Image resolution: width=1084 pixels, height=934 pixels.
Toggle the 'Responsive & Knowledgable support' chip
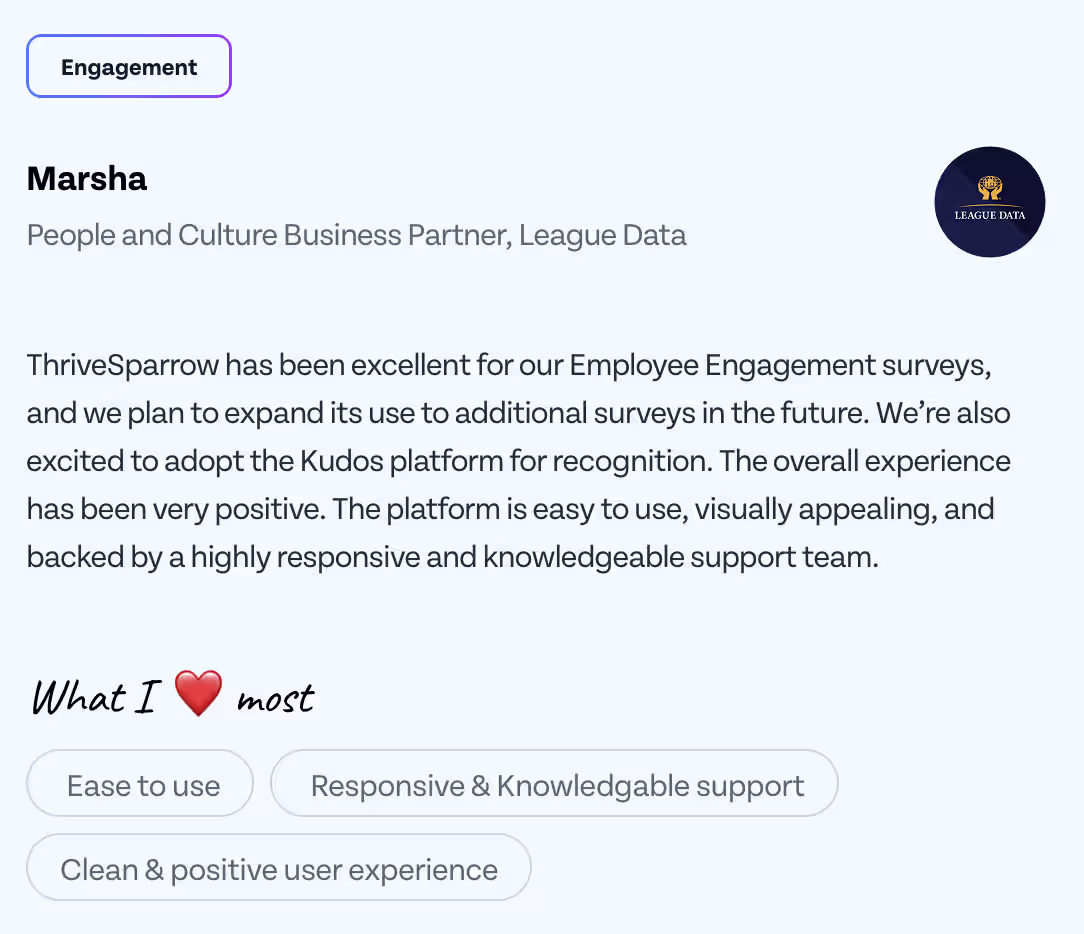point(555,785)
